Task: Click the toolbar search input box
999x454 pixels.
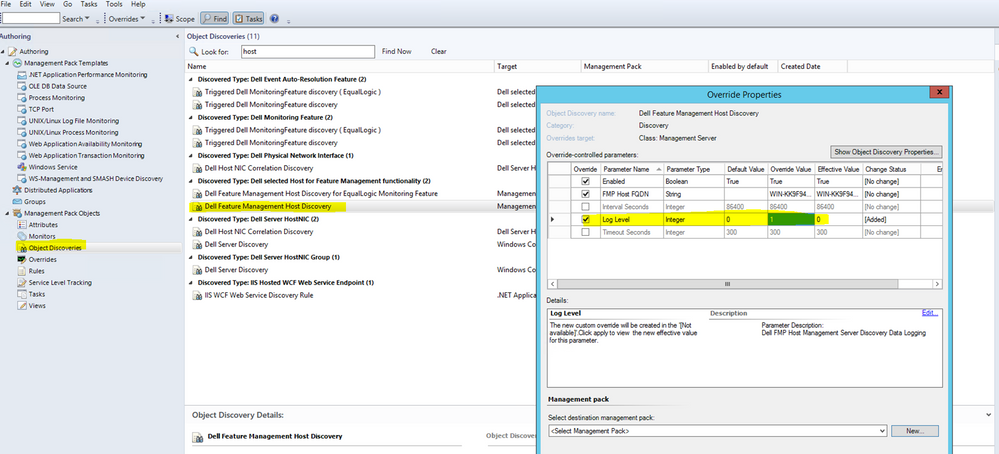Action: pos(30,19)
